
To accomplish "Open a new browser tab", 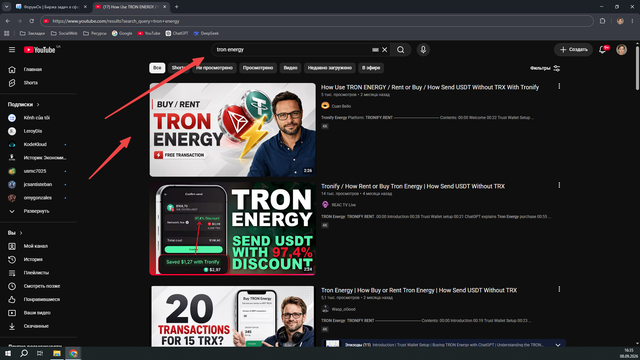I will (x=176, y=7).
